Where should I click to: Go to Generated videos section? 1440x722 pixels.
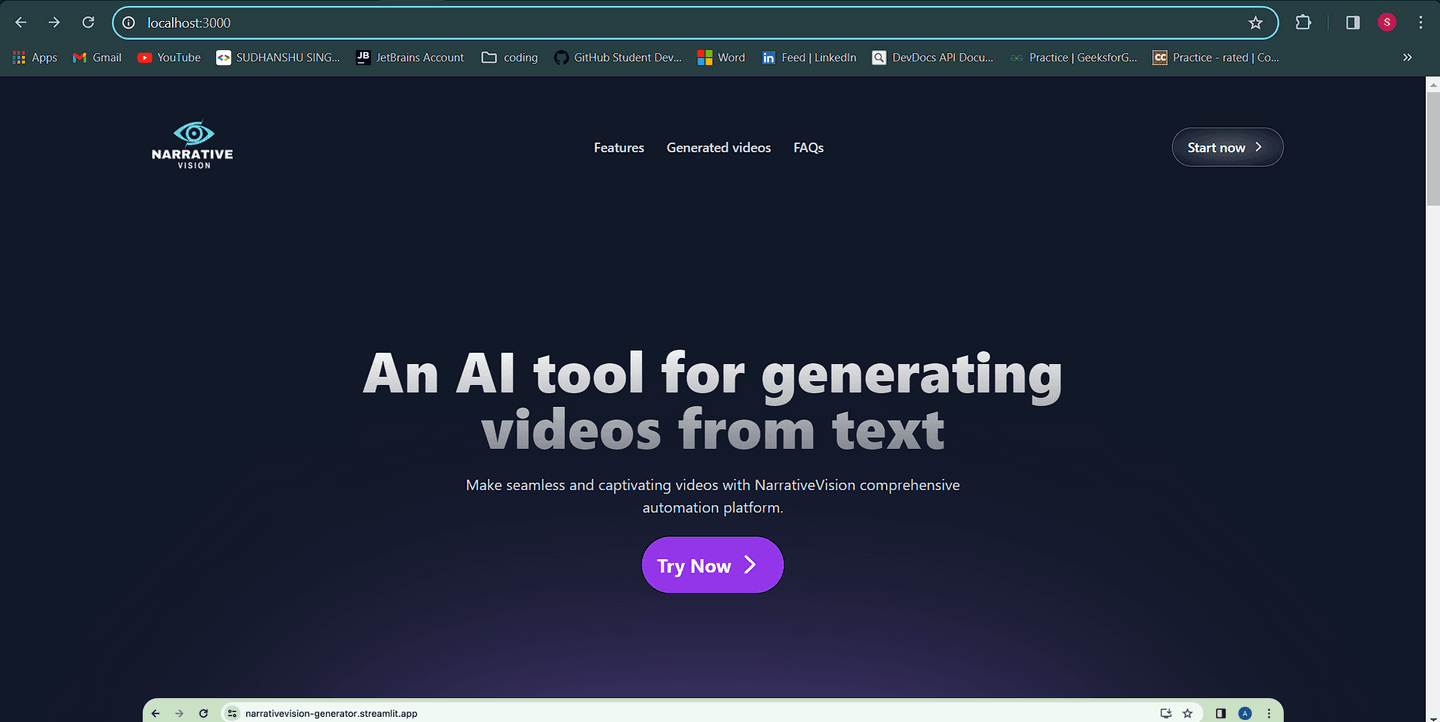pyautogui.click(x=719, y=147)
